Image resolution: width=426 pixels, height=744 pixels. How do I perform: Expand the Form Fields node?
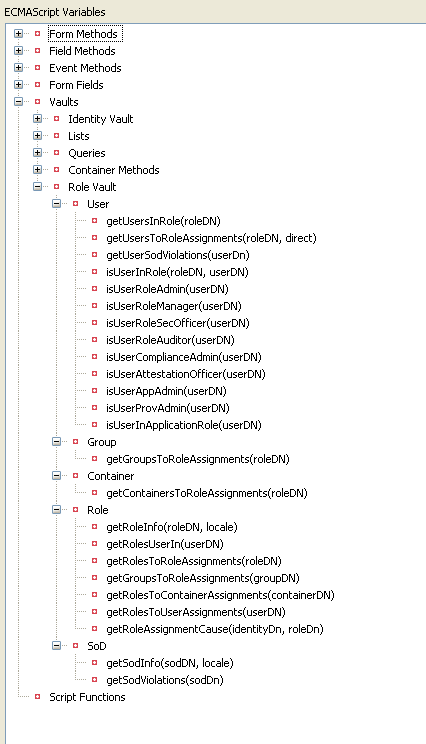[x=19, y=85]
